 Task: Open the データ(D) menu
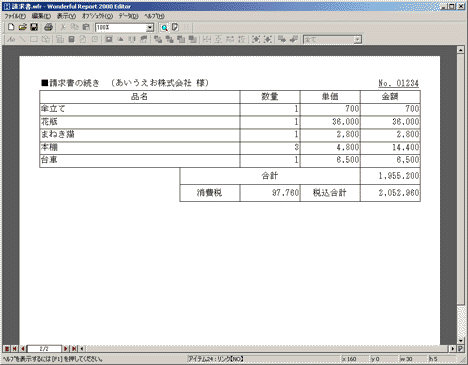pyautogui.click(x=129, y=16)
